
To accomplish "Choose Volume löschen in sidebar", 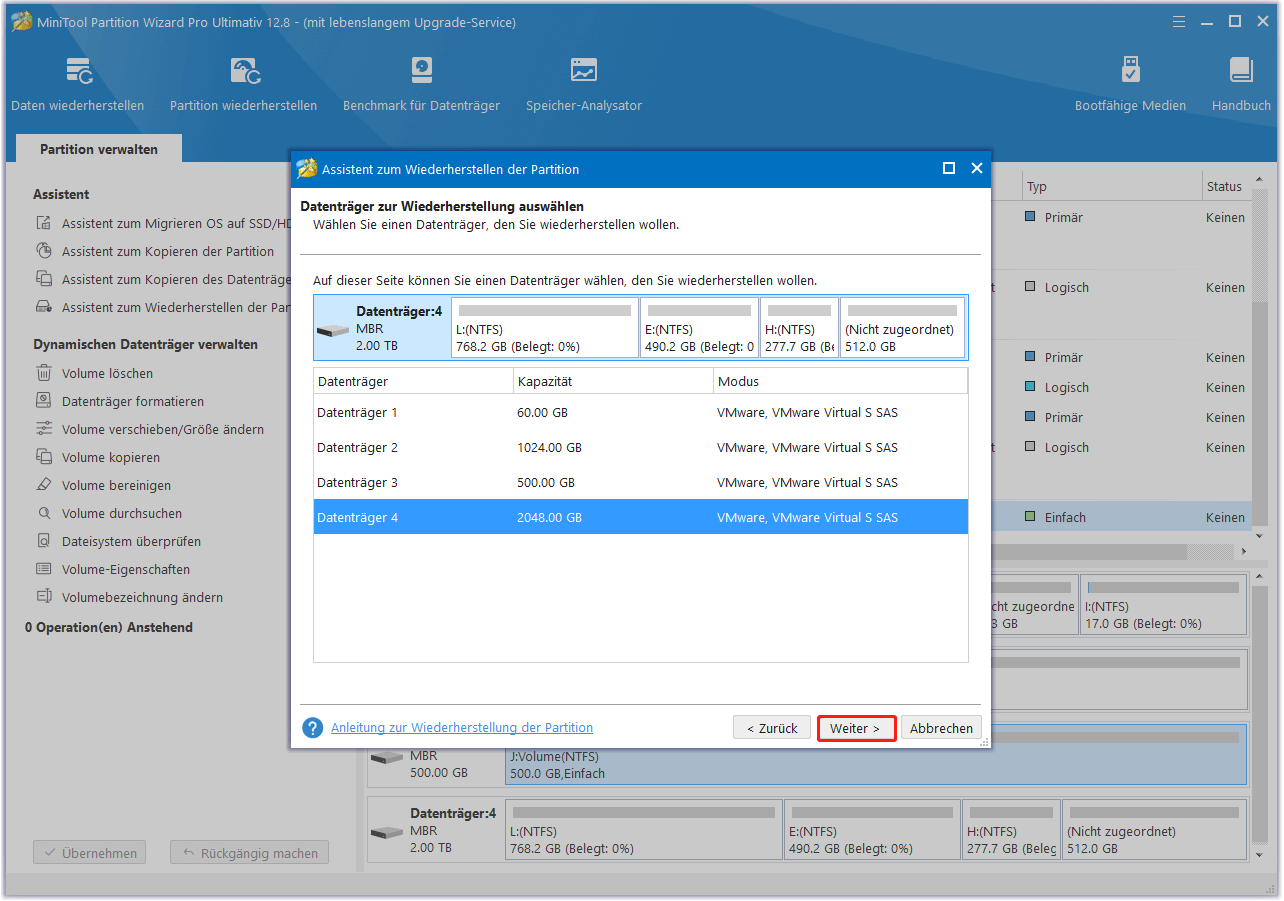I will pyautogui.click(x=95, y=374).
